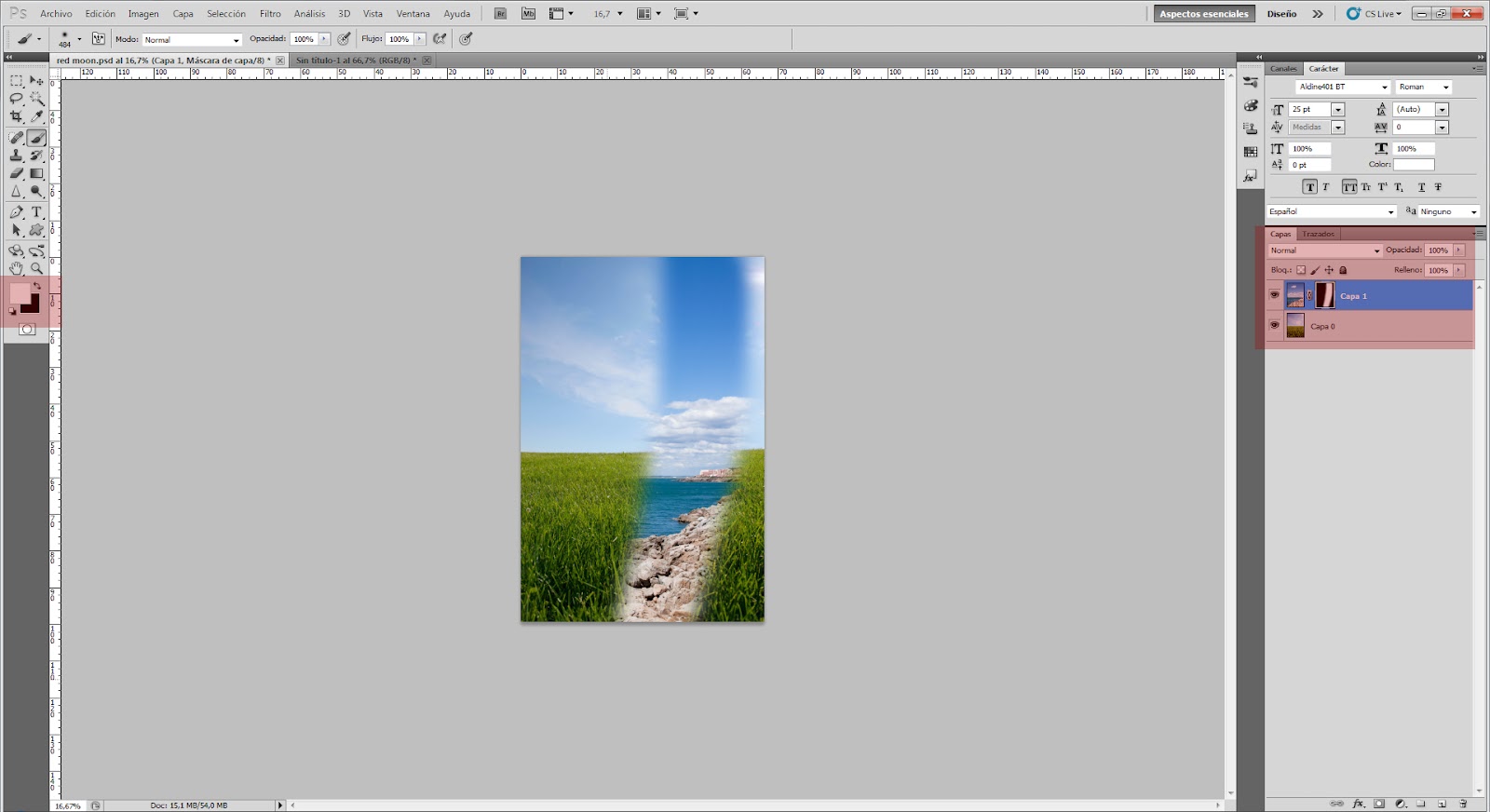The width and height of the screenshot is (1490, 812).
Task: Open the Filtro menu
Action: click(270, 14)
